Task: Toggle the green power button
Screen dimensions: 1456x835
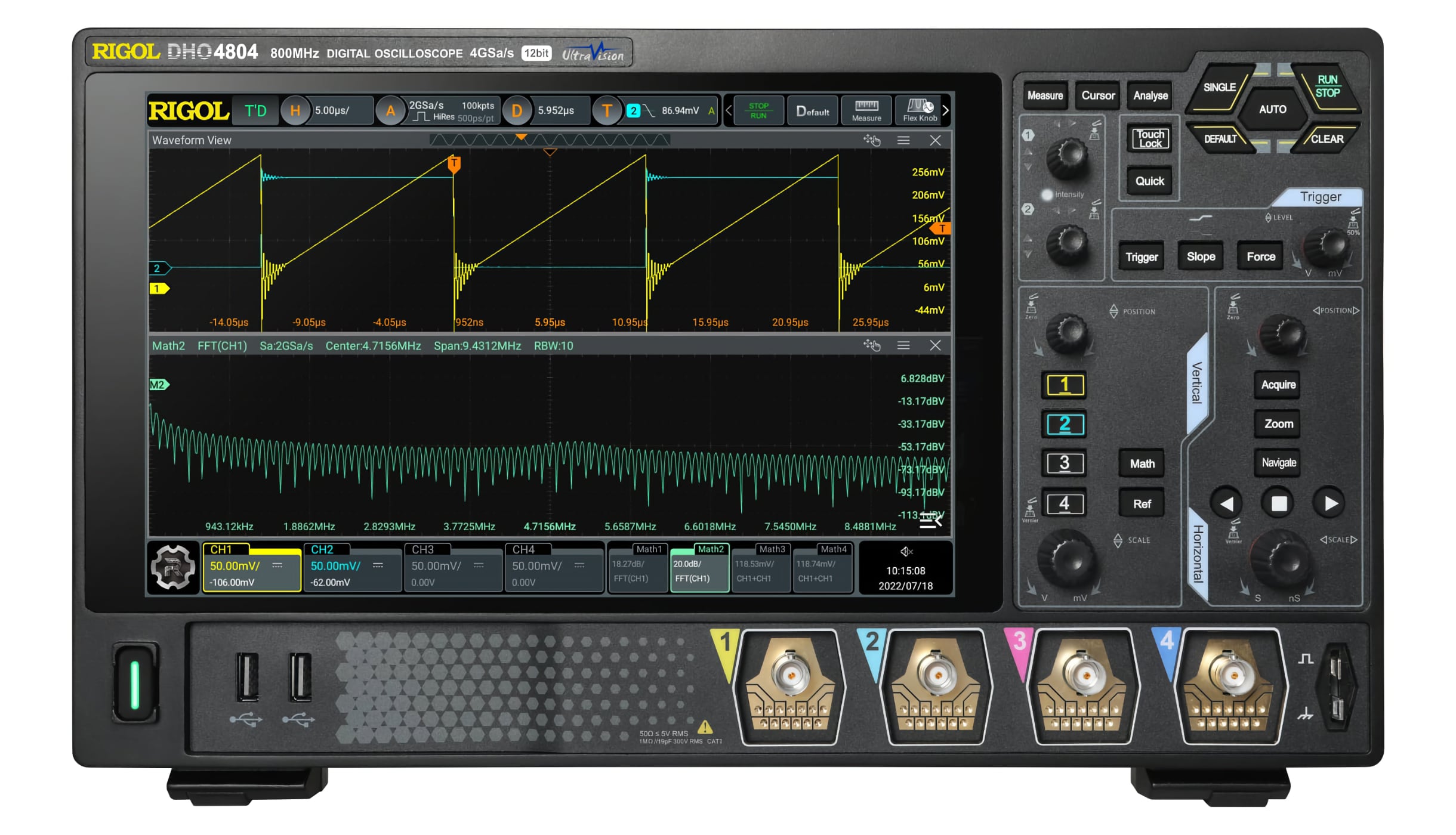Action: 135,685
